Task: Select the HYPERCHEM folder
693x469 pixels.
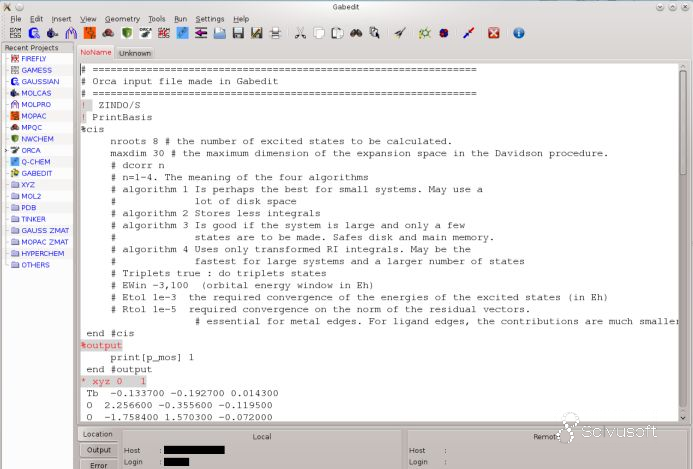Action: (x=42, y=254)
